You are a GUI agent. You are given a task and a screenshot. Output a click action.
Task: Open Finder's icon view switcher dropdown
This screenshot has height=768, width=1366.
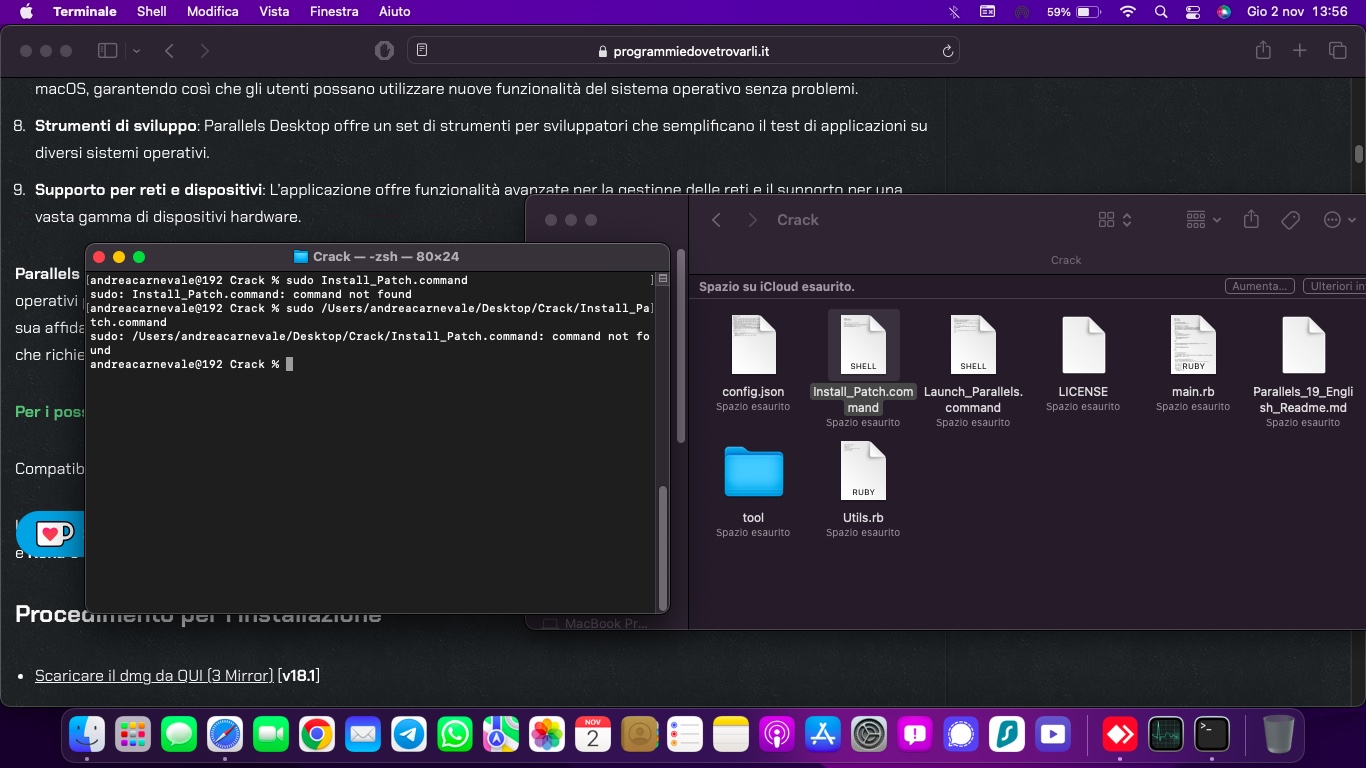pos(1115,220)
